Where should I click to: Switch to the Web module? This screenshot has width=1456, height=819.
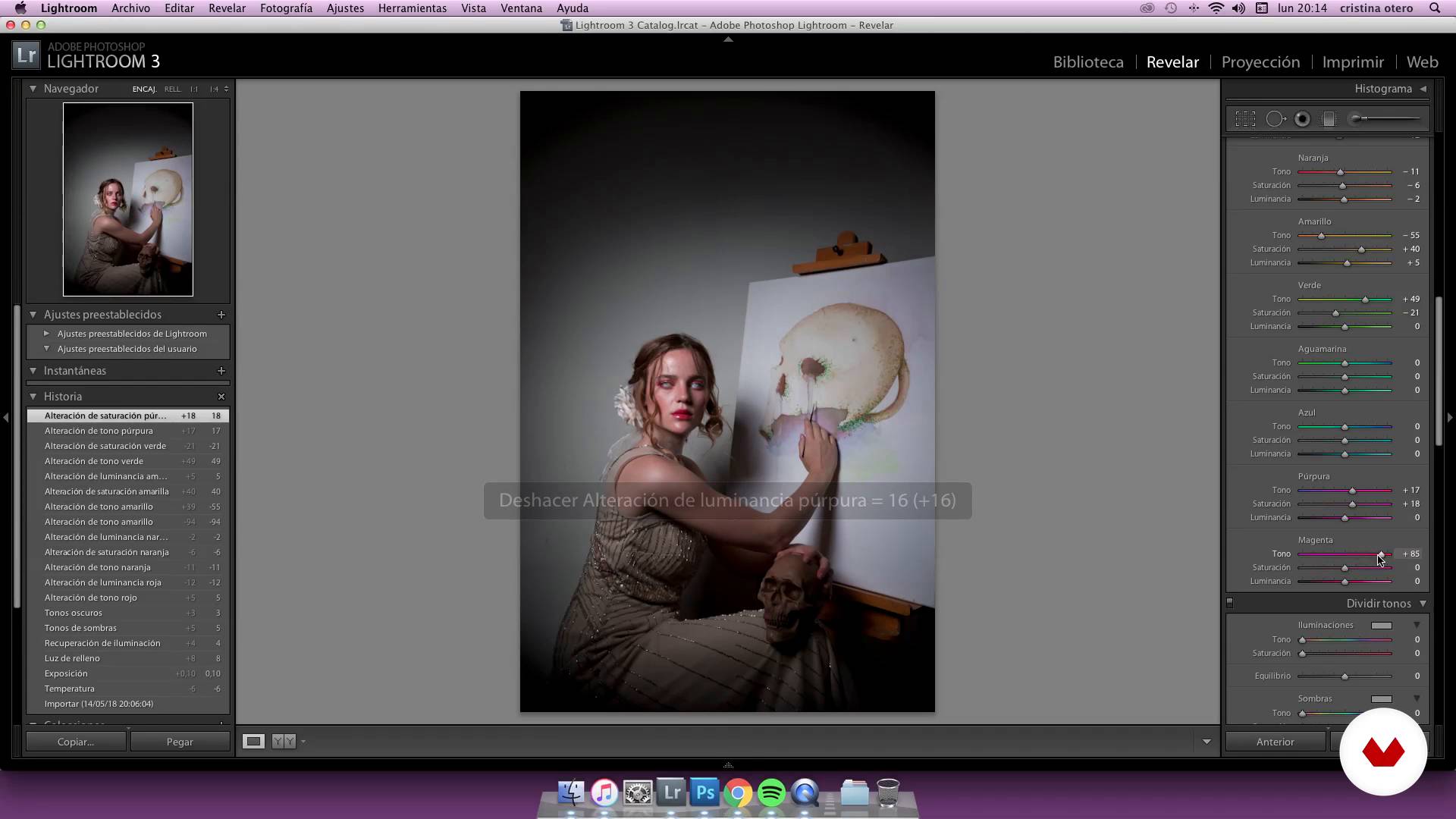point(1422,62)
